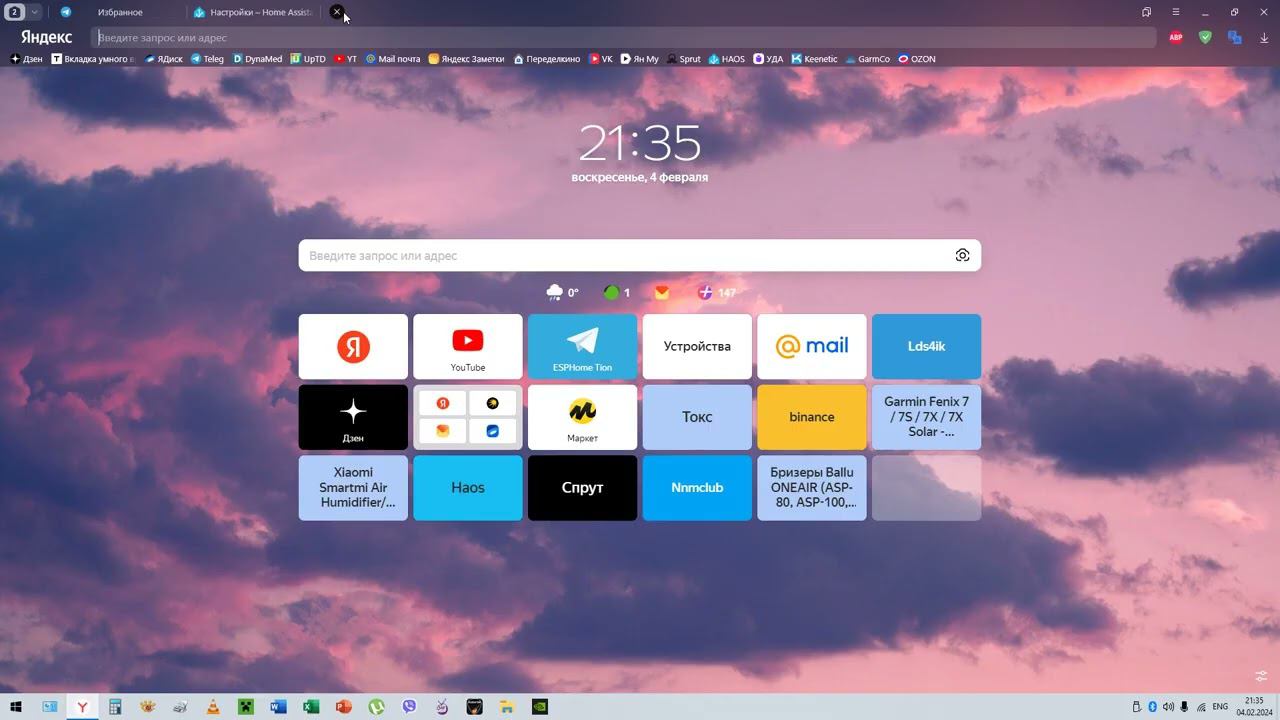
Task: Open the binance tile
Action: pos(812,417)
